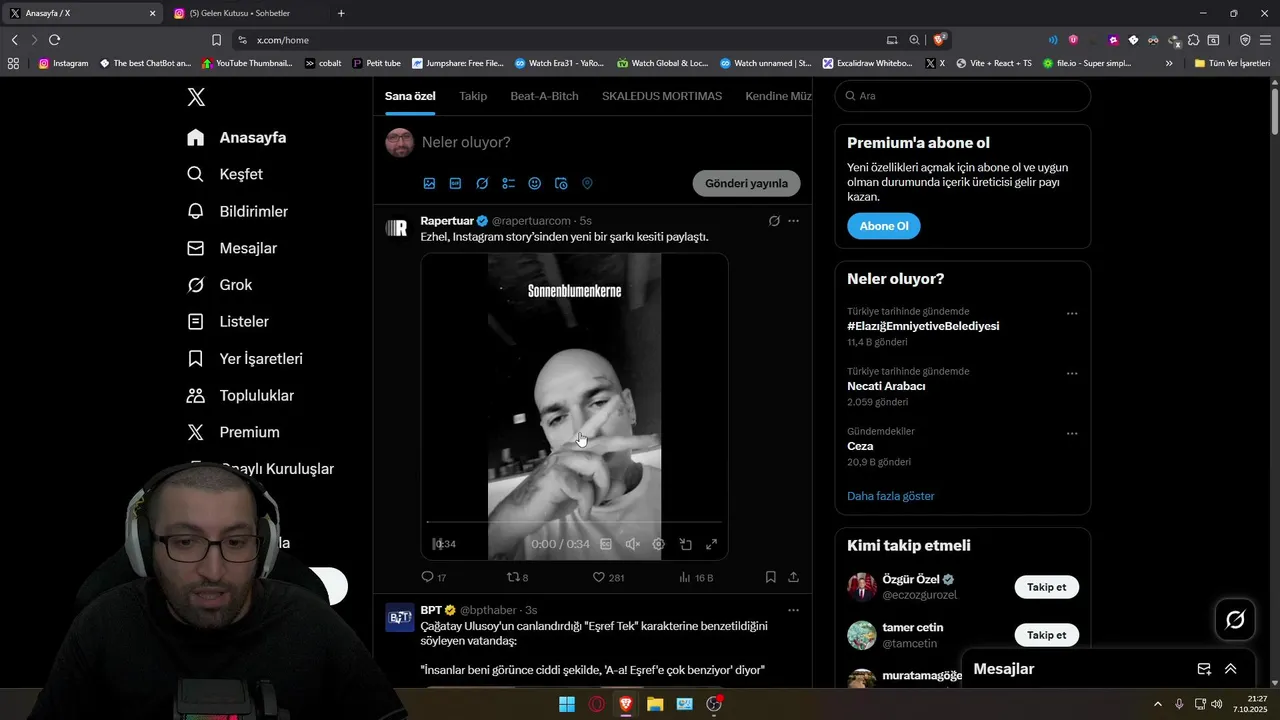Open the more menu on Rapertuar post

pos(794,220)
